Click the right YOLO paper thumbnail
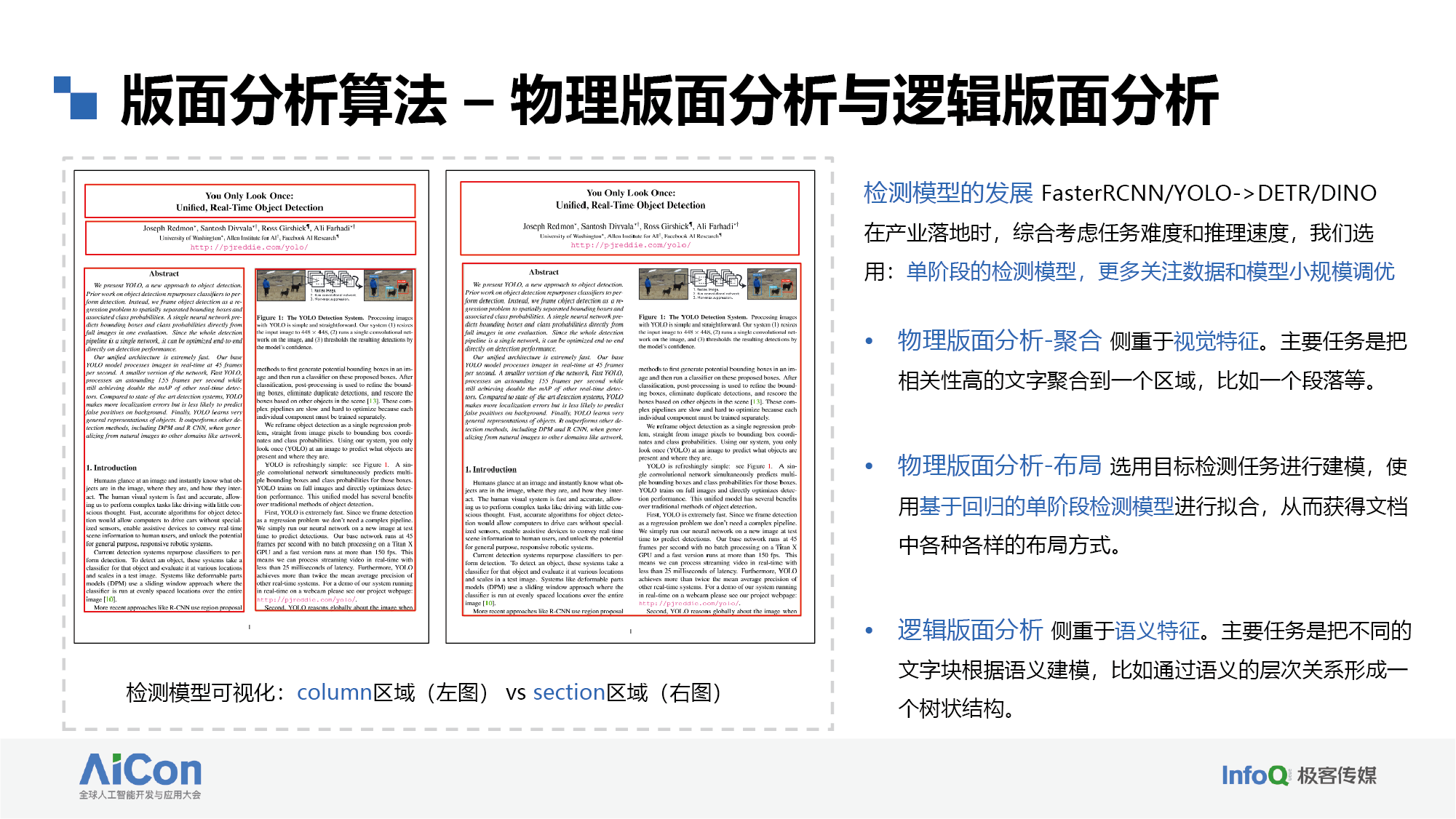 [x=630, y=407]
